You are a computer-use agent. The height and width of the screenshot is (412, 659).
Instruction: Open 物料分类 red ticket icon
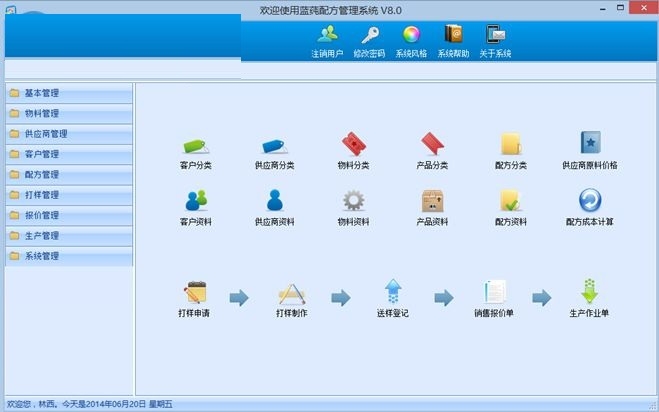click(353, 144)
